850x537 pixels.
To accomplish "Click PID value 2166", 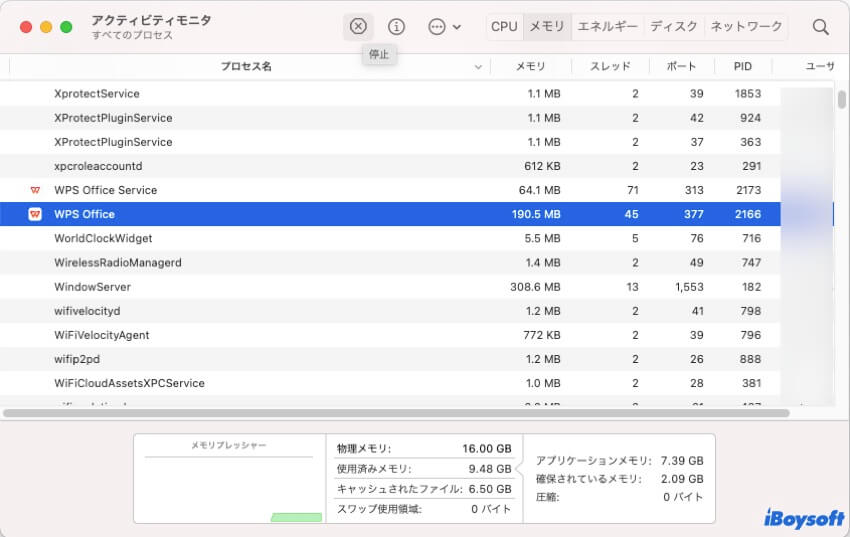I will coord(748,214).
